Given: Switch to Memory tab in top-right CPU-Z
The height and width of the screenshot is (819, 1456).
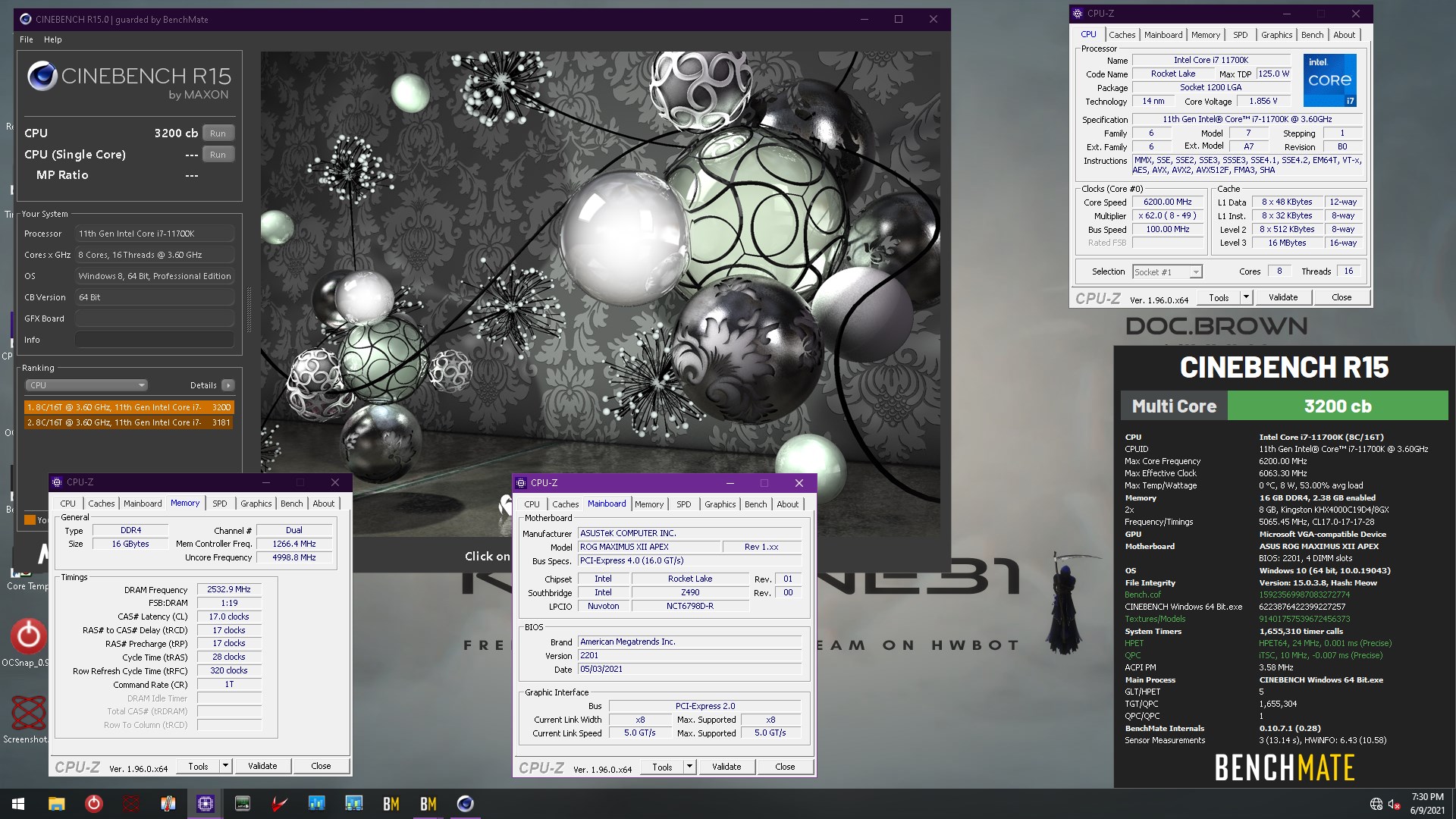Looking at the screenshot, I should [x=1205, y=35].
